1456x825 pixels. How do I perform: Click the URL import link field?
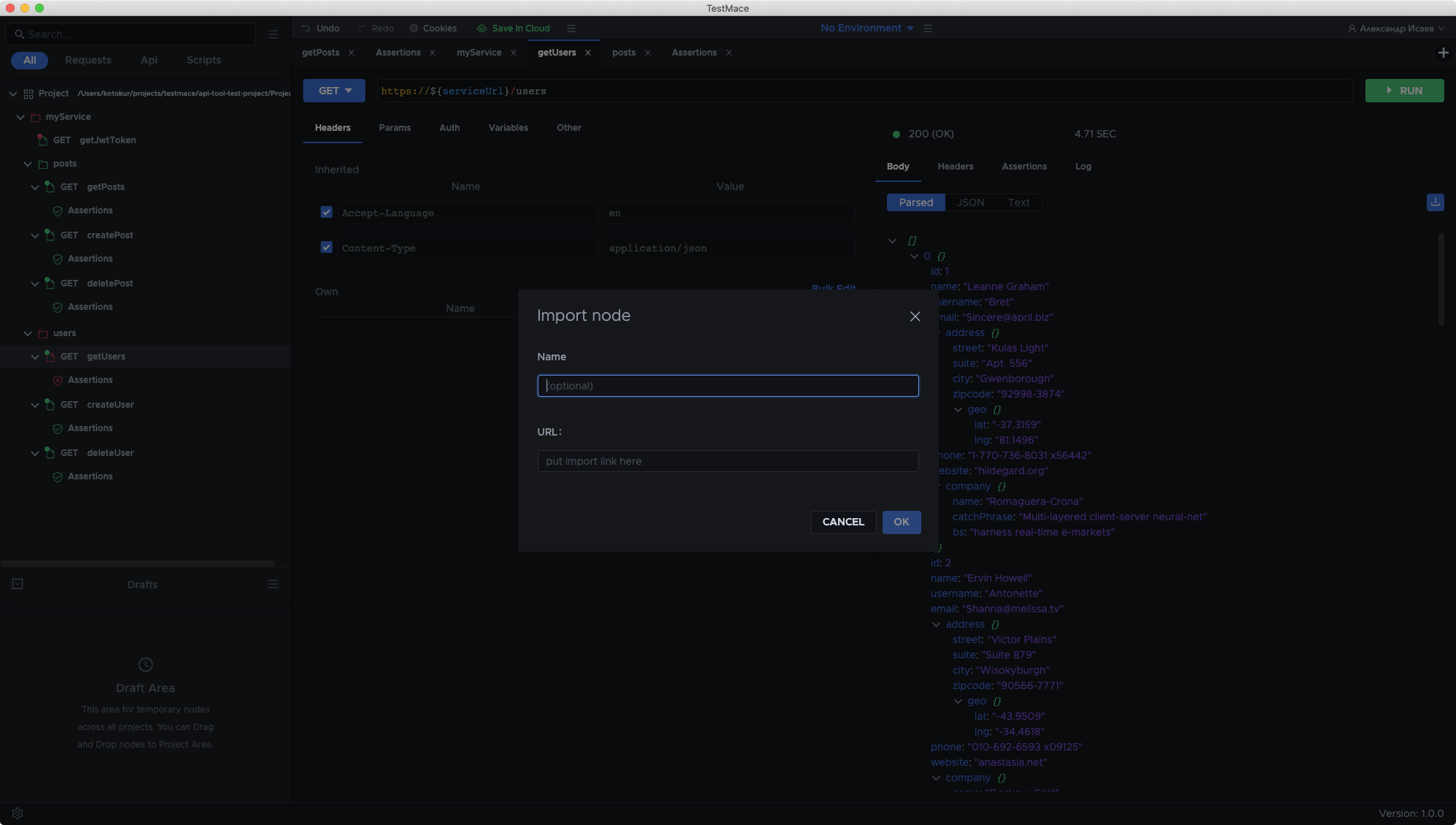click(728, 461)
